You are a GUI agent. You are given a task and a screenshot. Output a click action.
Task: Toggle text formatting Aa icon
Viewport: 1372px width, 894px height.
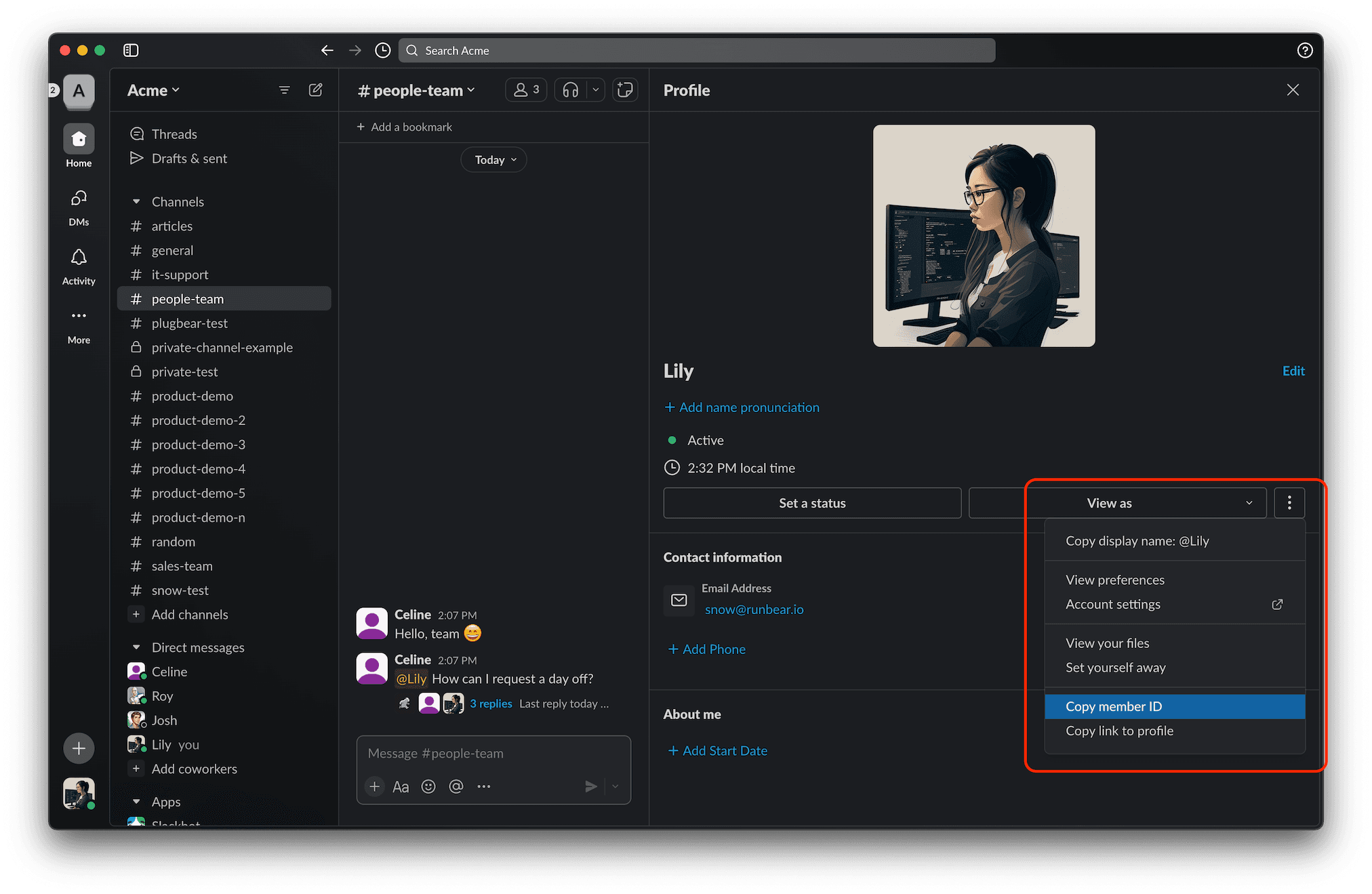tap(401, 786)
